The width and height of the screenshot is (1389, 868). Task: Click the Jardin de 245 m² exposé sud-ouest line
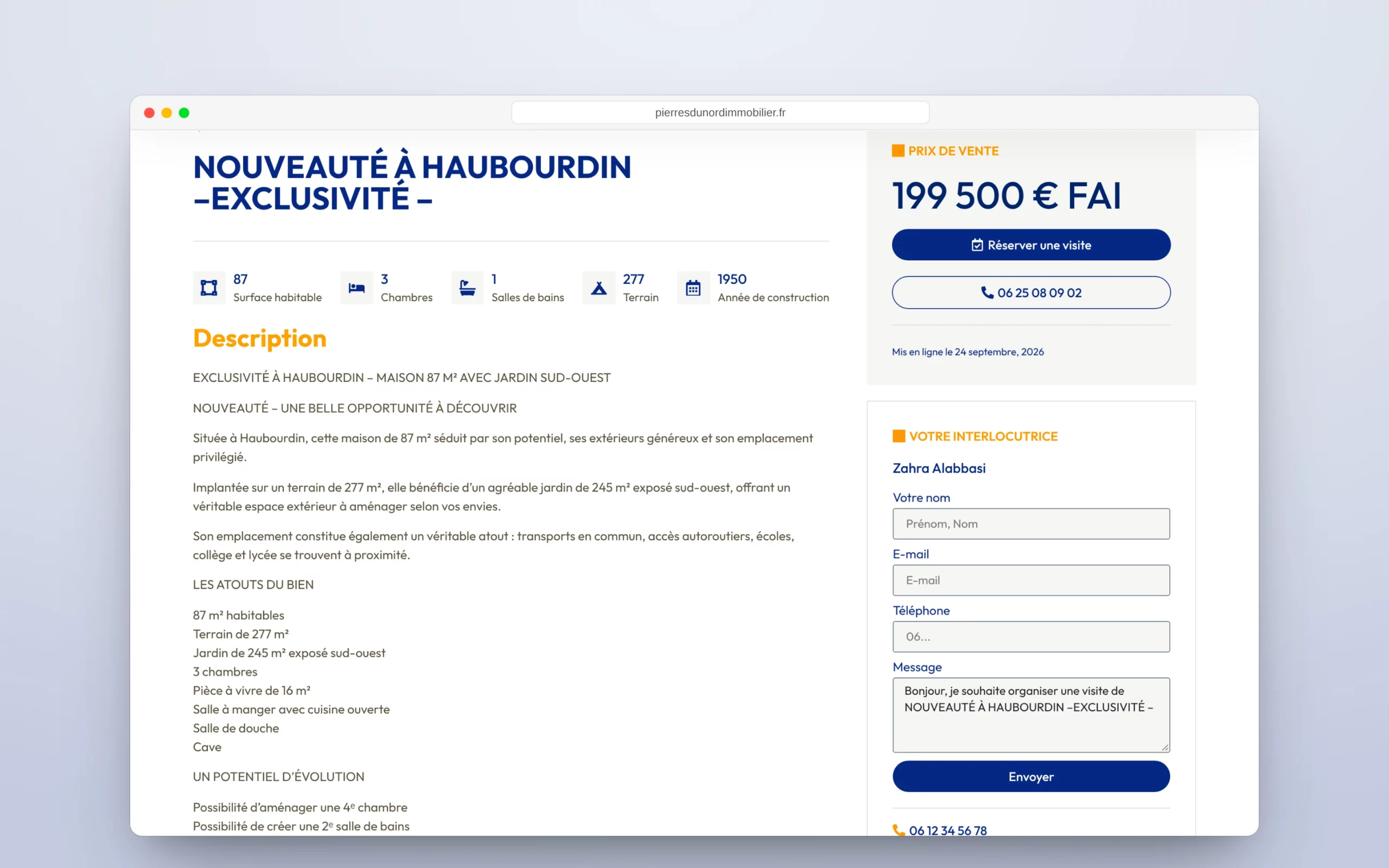289,653
